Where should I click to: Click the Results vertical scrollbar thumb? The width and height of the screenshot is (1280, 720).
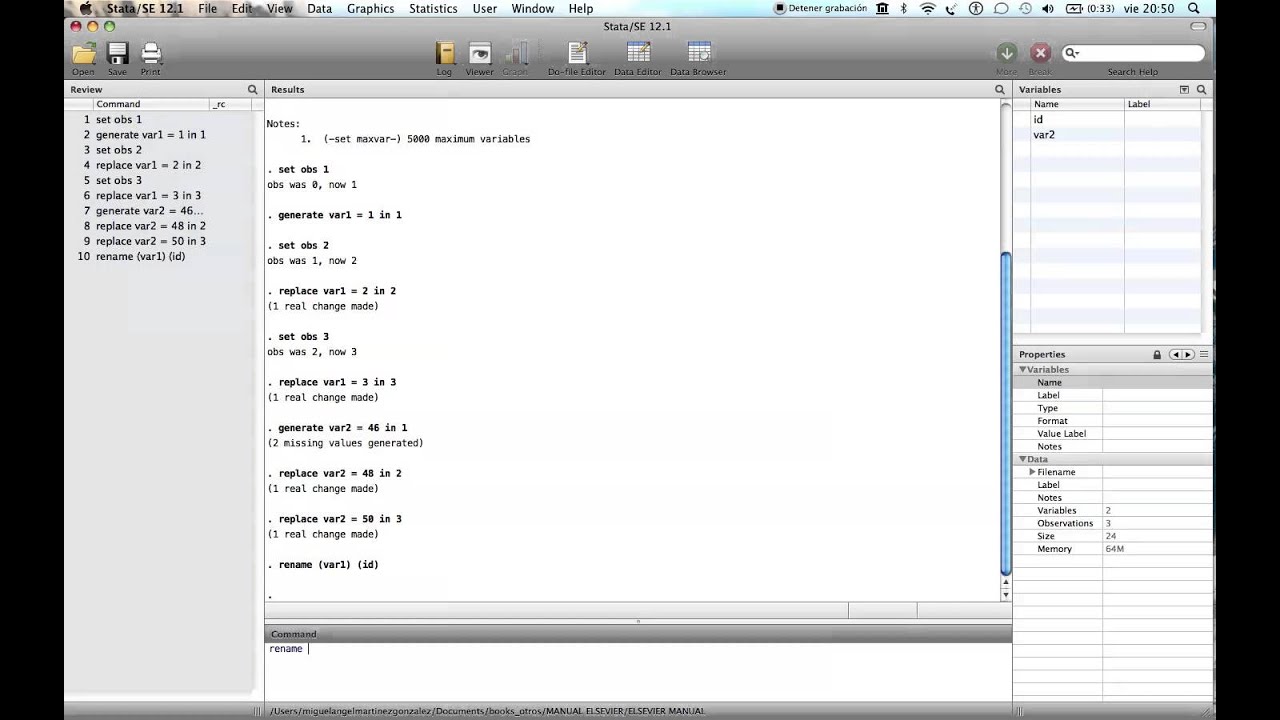1006,413
